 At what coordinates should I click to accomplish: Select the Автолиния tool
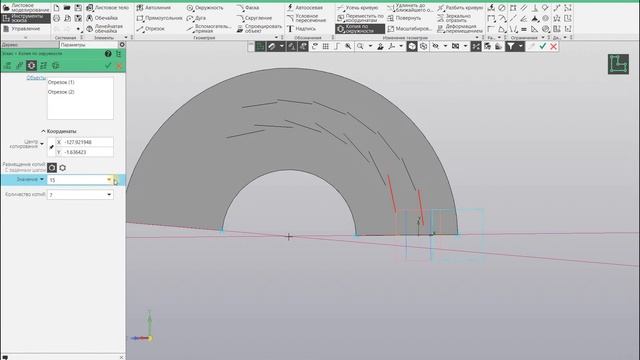point(153,8)
